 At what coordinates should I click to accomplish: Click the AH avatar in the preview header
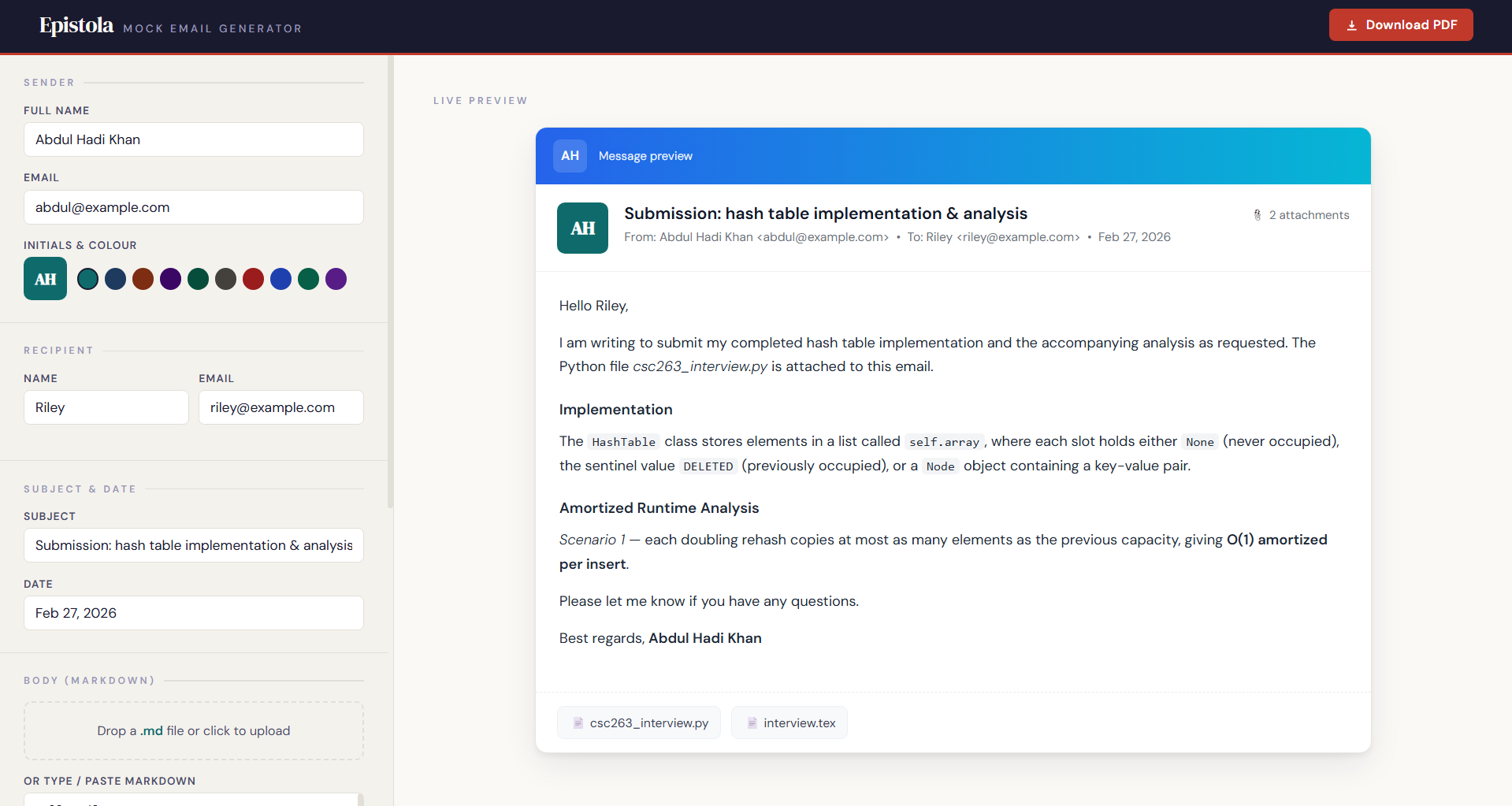[570, 156]
